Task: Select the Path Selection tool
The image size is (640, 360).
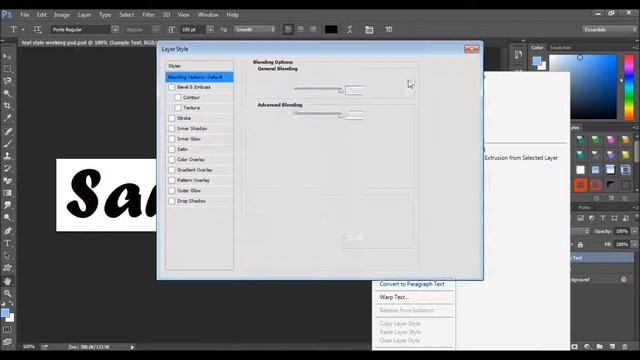Action: coord(7,256)
